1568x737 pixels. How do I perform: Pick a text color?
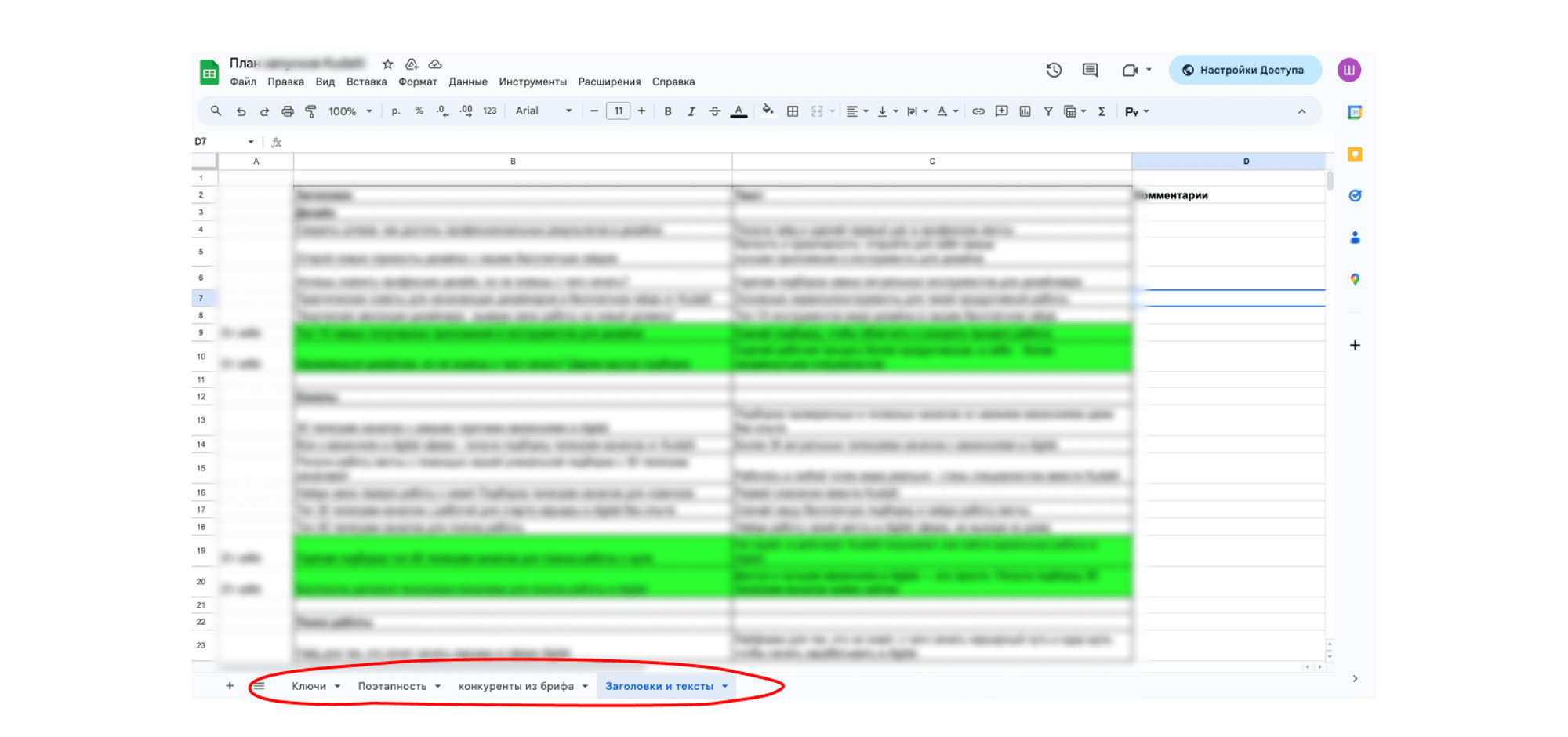(739, 111)
